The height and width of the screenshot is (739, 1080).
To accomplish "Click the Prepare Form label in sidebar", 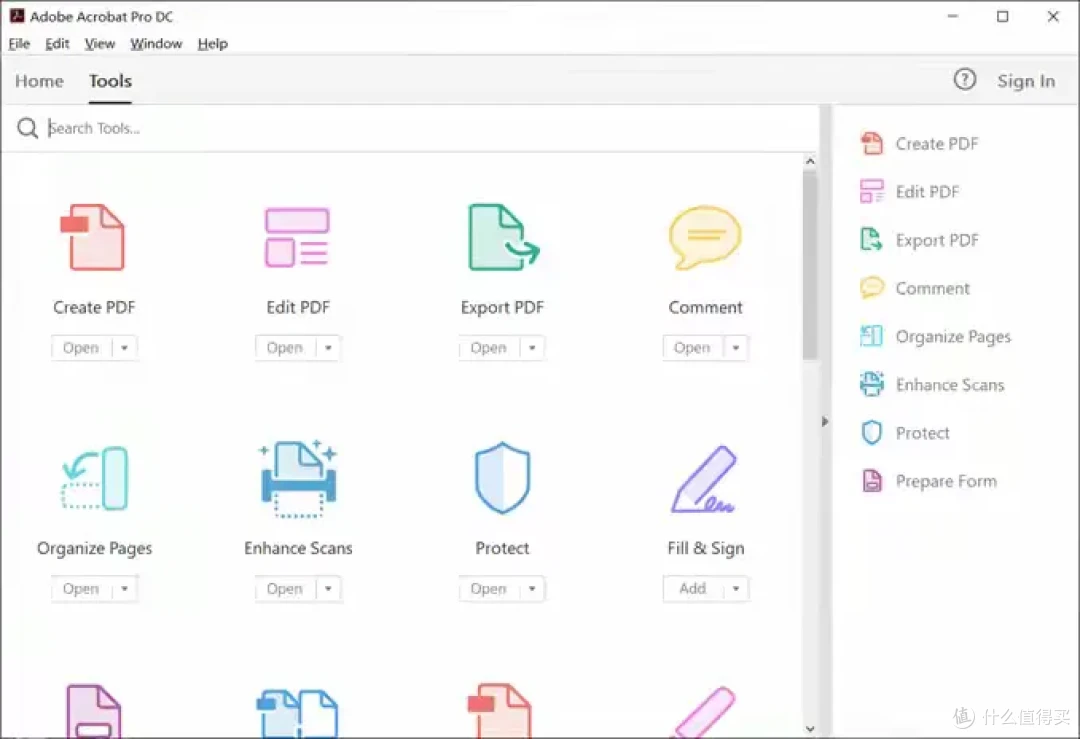I will point(946,481).
